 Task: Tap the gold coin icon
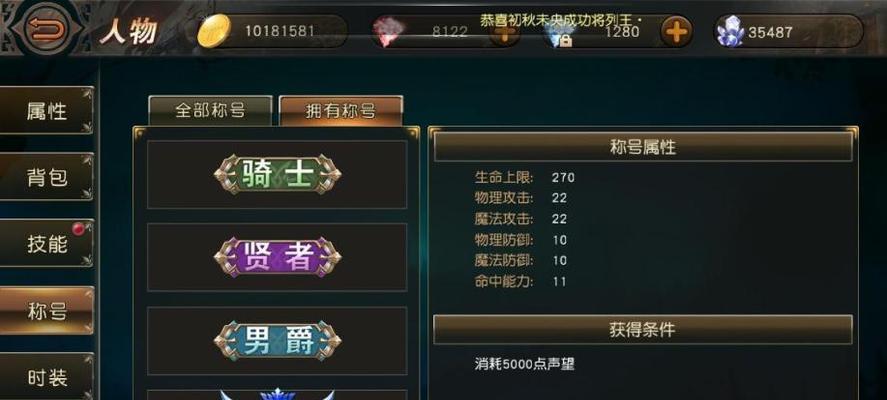pos(214,31)
